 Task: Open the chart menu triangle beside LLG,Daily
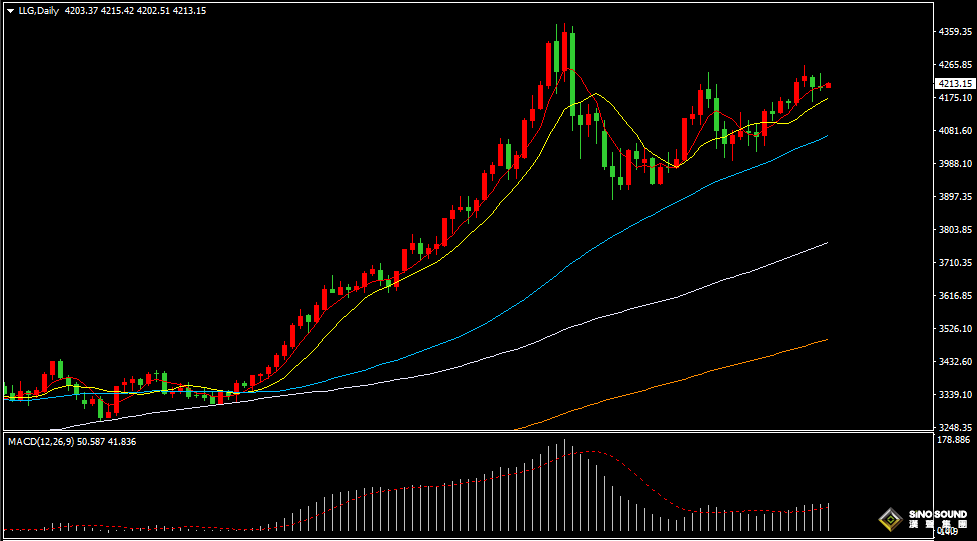(x=10, y=11)
